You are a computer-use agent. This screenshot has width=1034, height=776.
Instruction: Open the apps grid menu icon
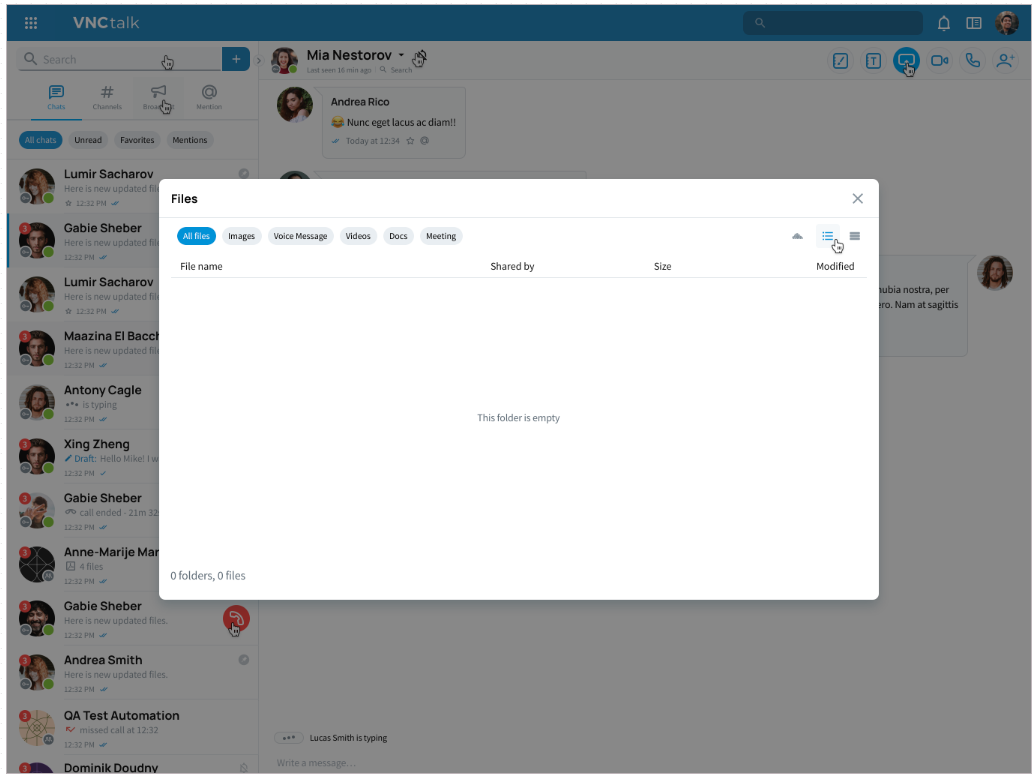pyautogui.click(x=31, y=23)
